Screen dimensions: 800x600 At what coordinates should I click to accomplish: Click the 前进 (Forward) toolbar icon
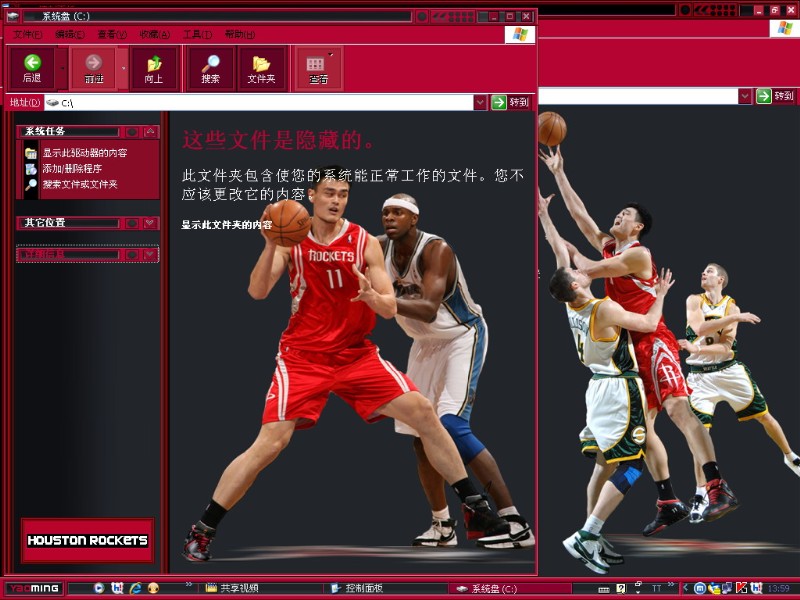tap(94, 67)
